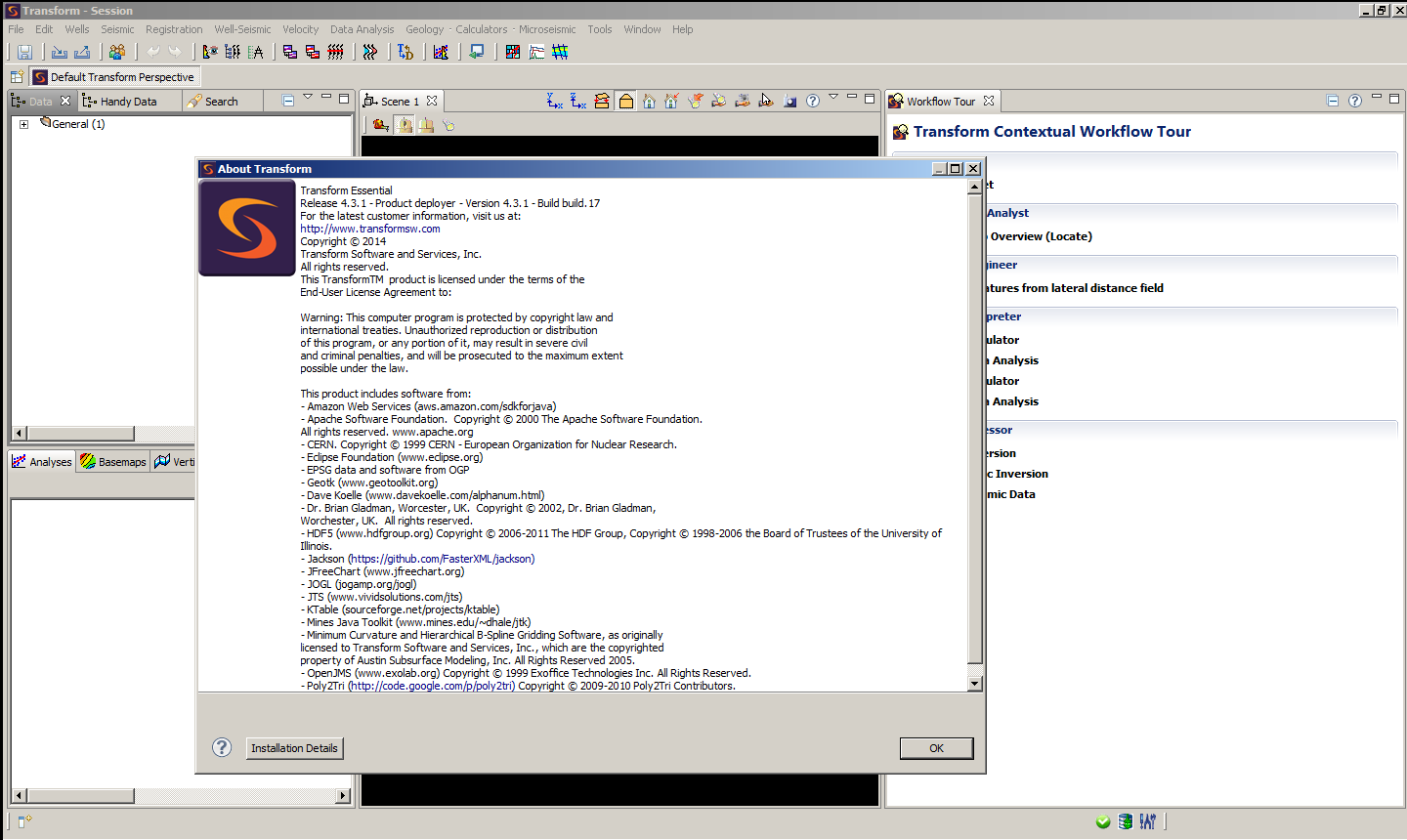Click the light bulb icon below Scene tab

pyautogui.click(x=449, y=125)
